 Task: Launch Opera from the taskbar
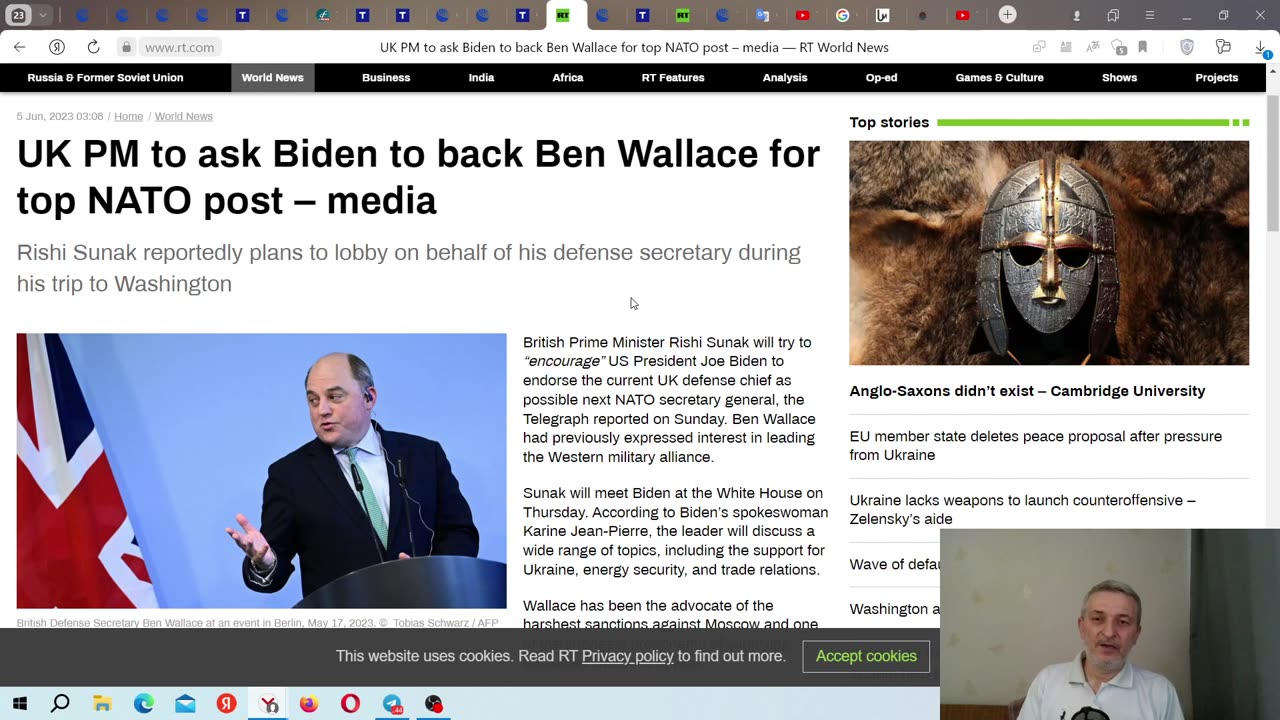point(350,704)
